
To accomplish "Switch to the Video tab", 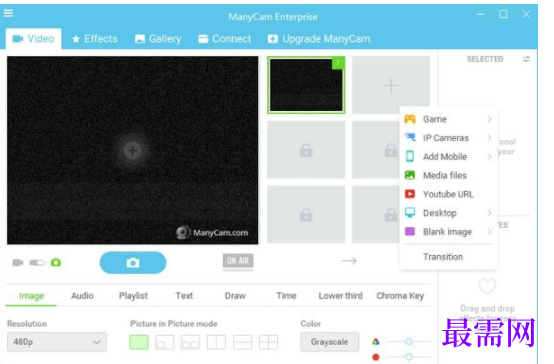I will pyautogui.click(x=34, y=39).
